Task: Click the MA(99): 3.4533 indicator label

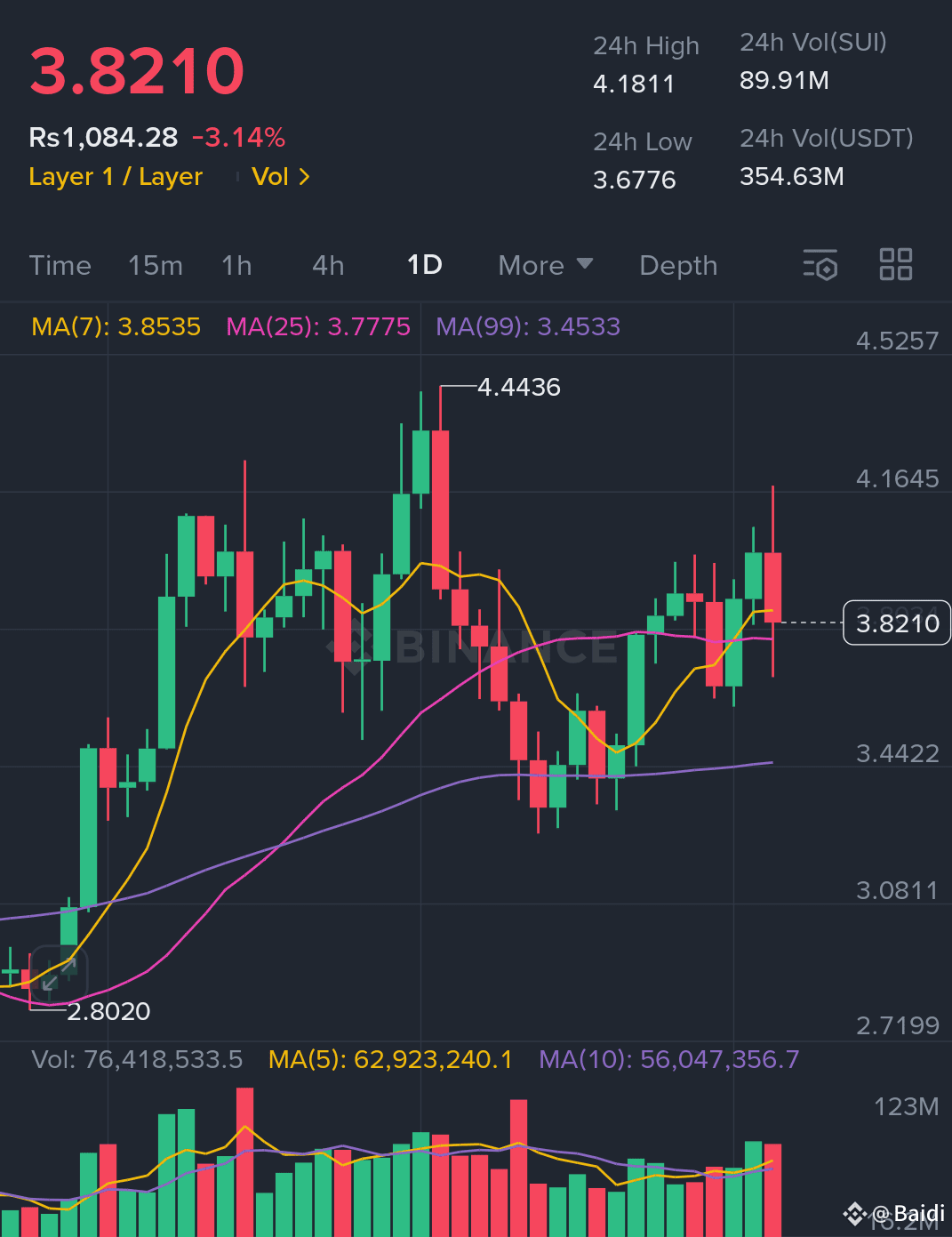Action: (528, 326)
